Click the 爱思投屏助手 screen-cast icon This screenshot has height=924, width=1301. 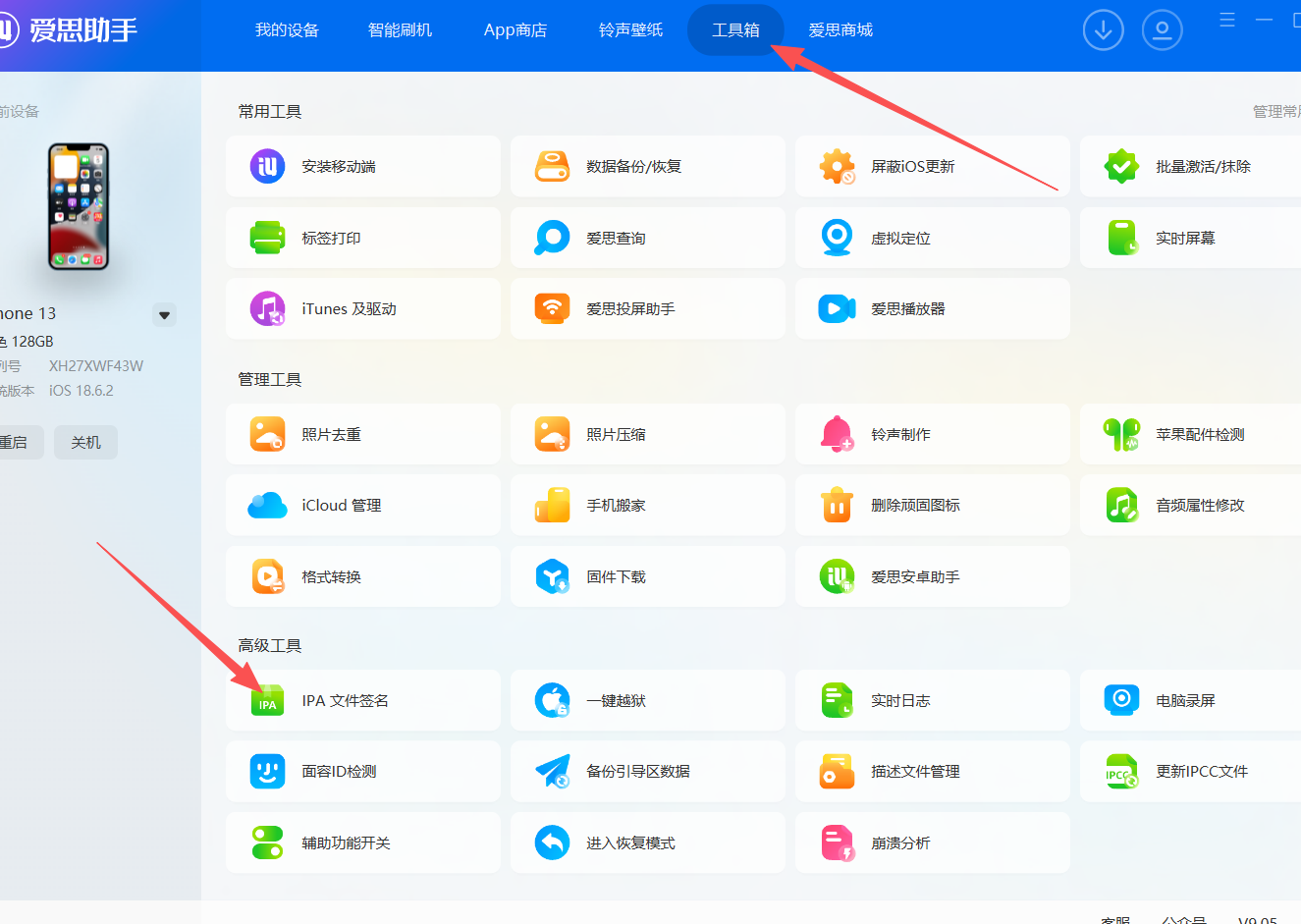pyautogui.click(x=552, y=309)
